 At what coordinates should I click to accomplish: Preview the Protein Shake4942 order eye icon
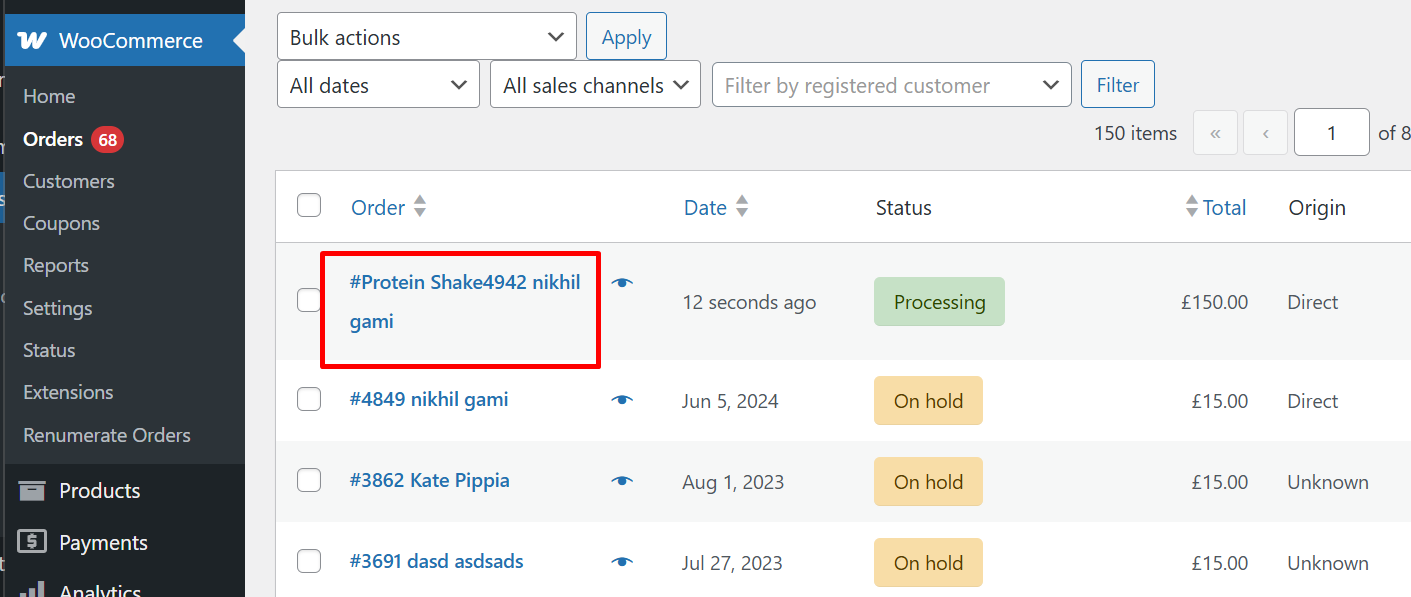pos(622,283)
